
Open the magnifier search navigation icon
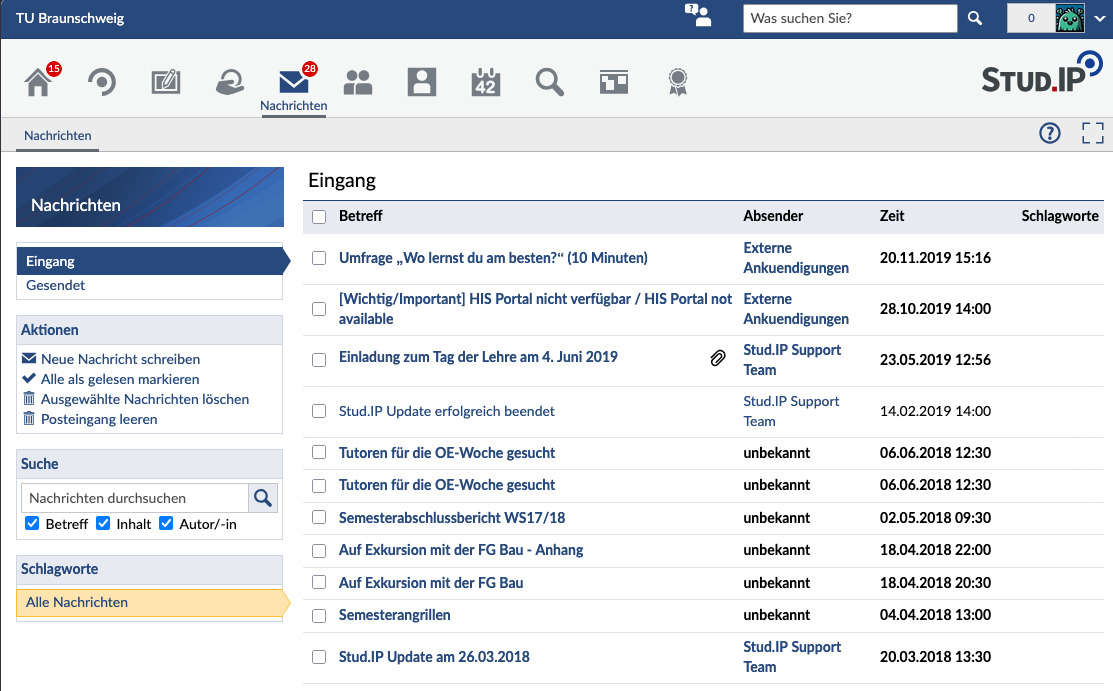549,82
